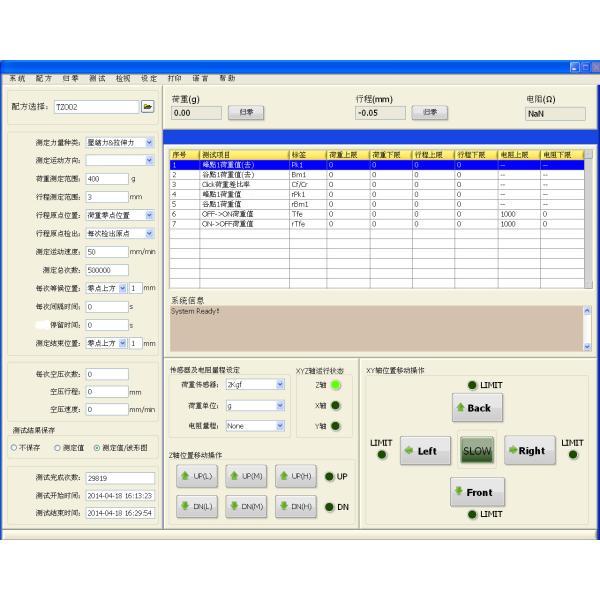Image resolution: width=600 pixels, height=600 pixels.
Task: Open the recipe folder browse icon
Action: 147,105
